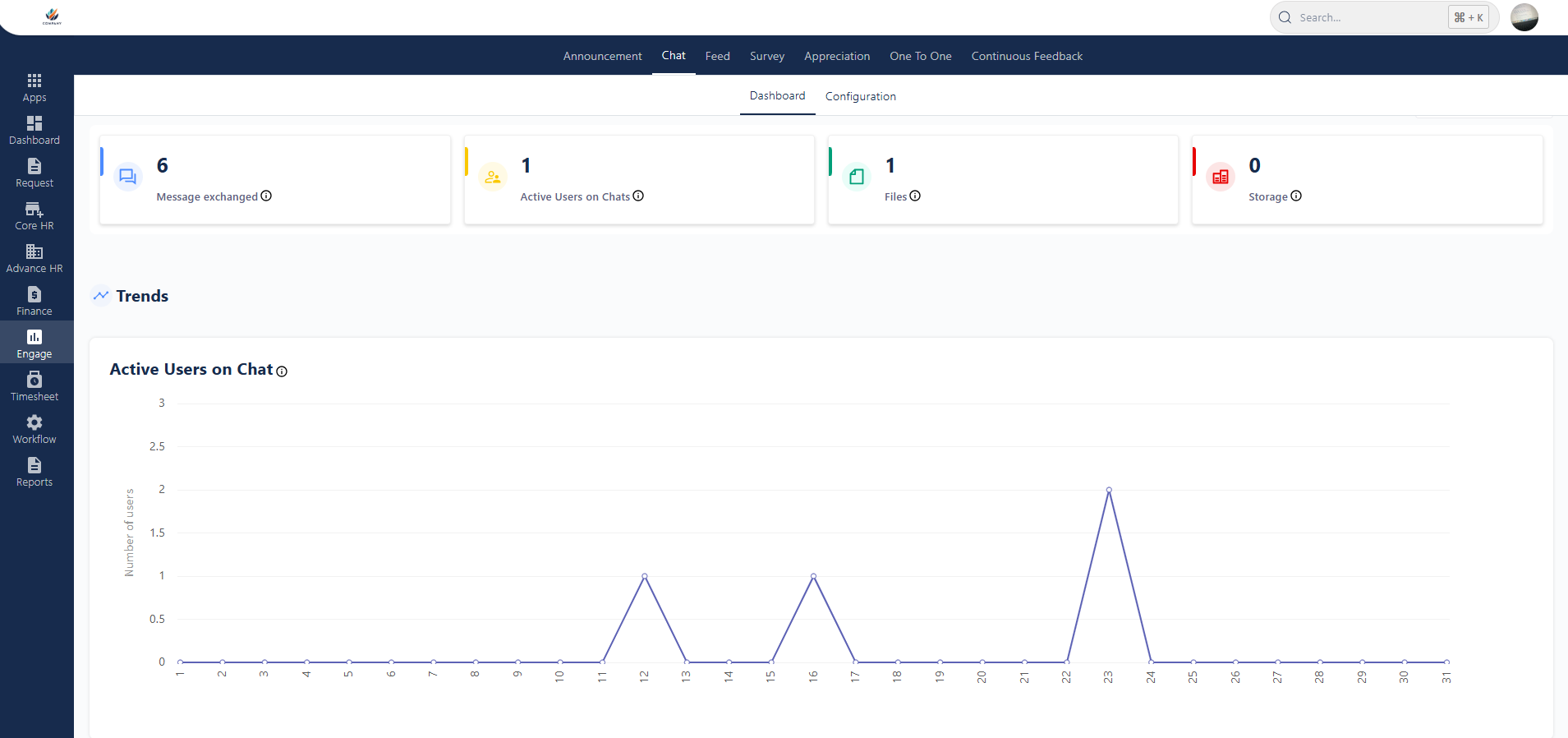Switch to the Feed tab
Screen dimensions: 1568x738
[717, 56]
